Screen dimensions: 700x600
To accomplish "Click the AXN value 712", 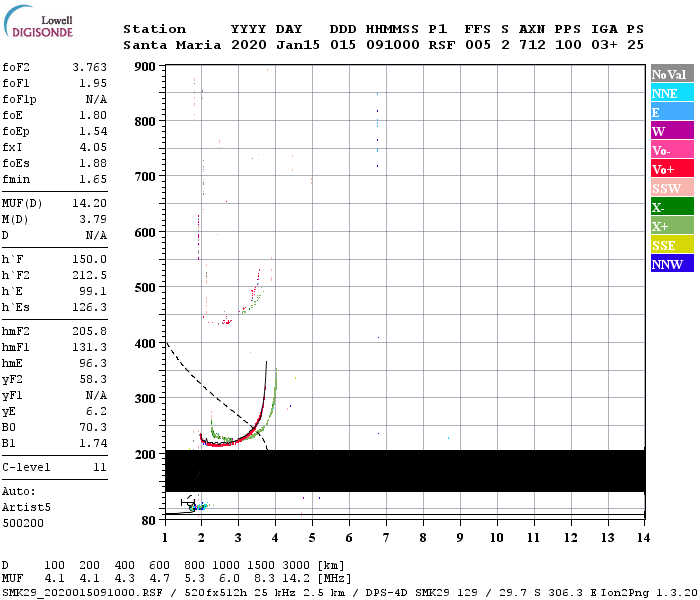I will (532, 45).
